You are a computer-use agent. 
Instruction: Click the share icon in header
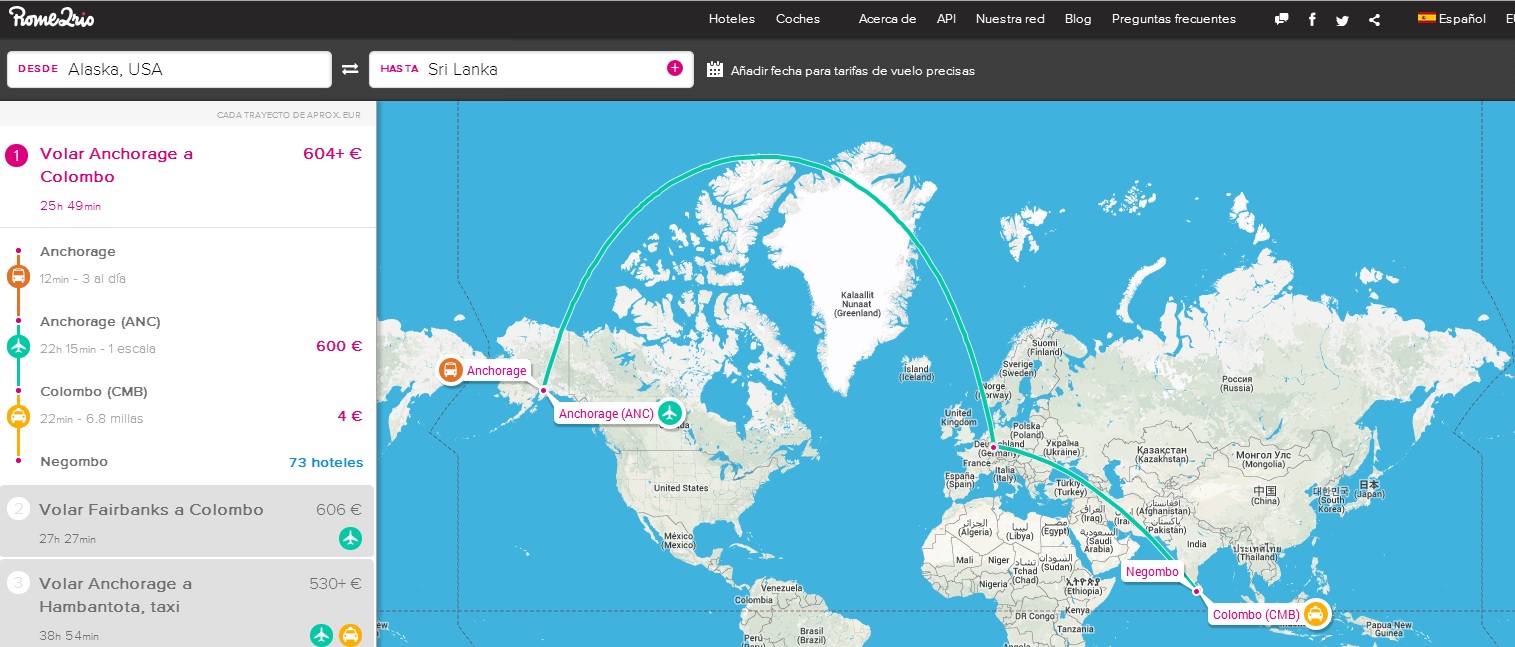coord(1375,19)
